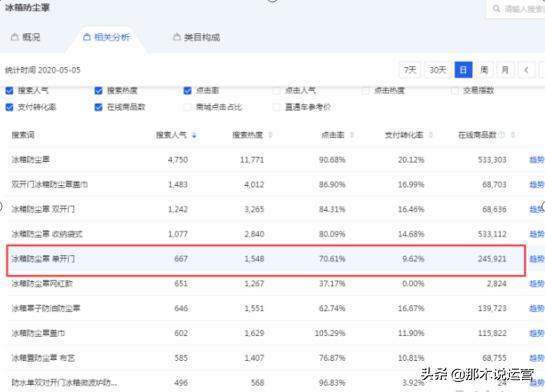Click the sort icon beside 搜索热度
This screenshot has width=545, height=392.
tap(270, 135)
